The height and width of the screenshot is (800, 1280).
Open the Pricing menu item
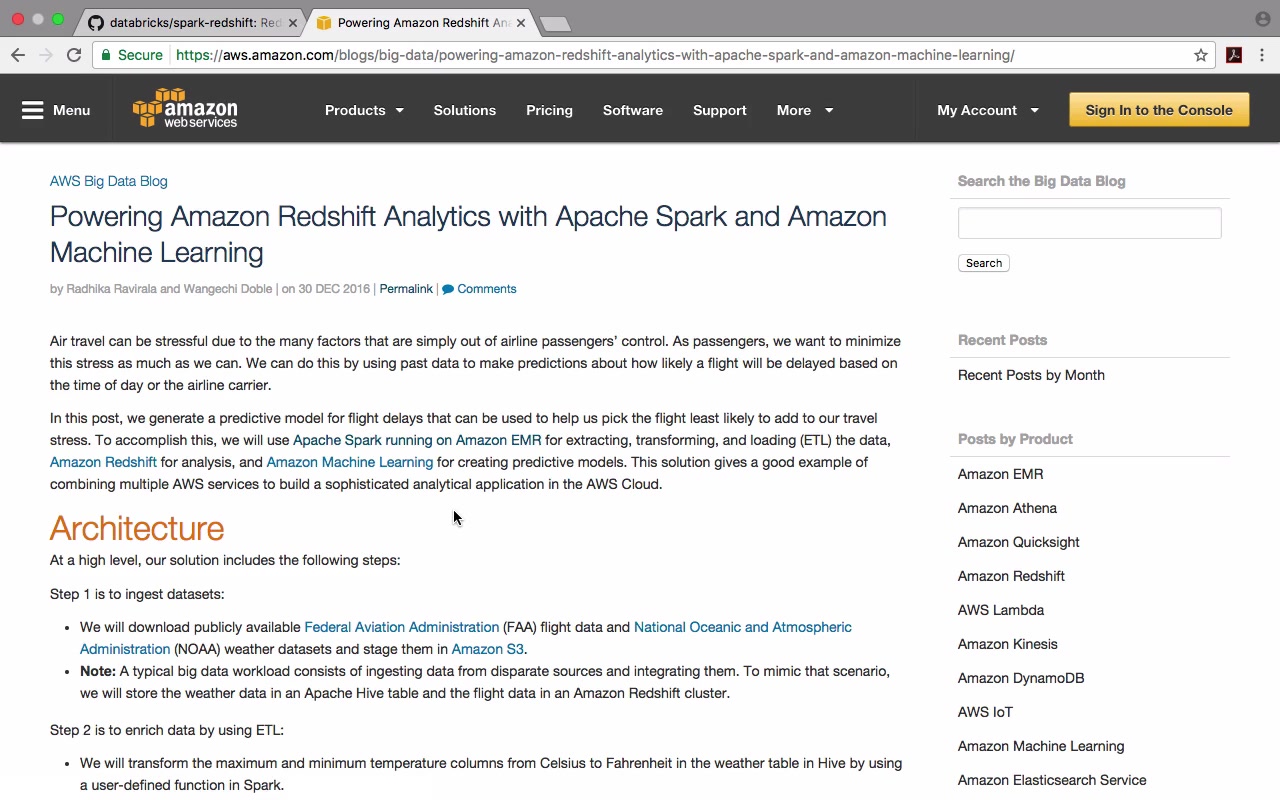(x=549, y=110)
